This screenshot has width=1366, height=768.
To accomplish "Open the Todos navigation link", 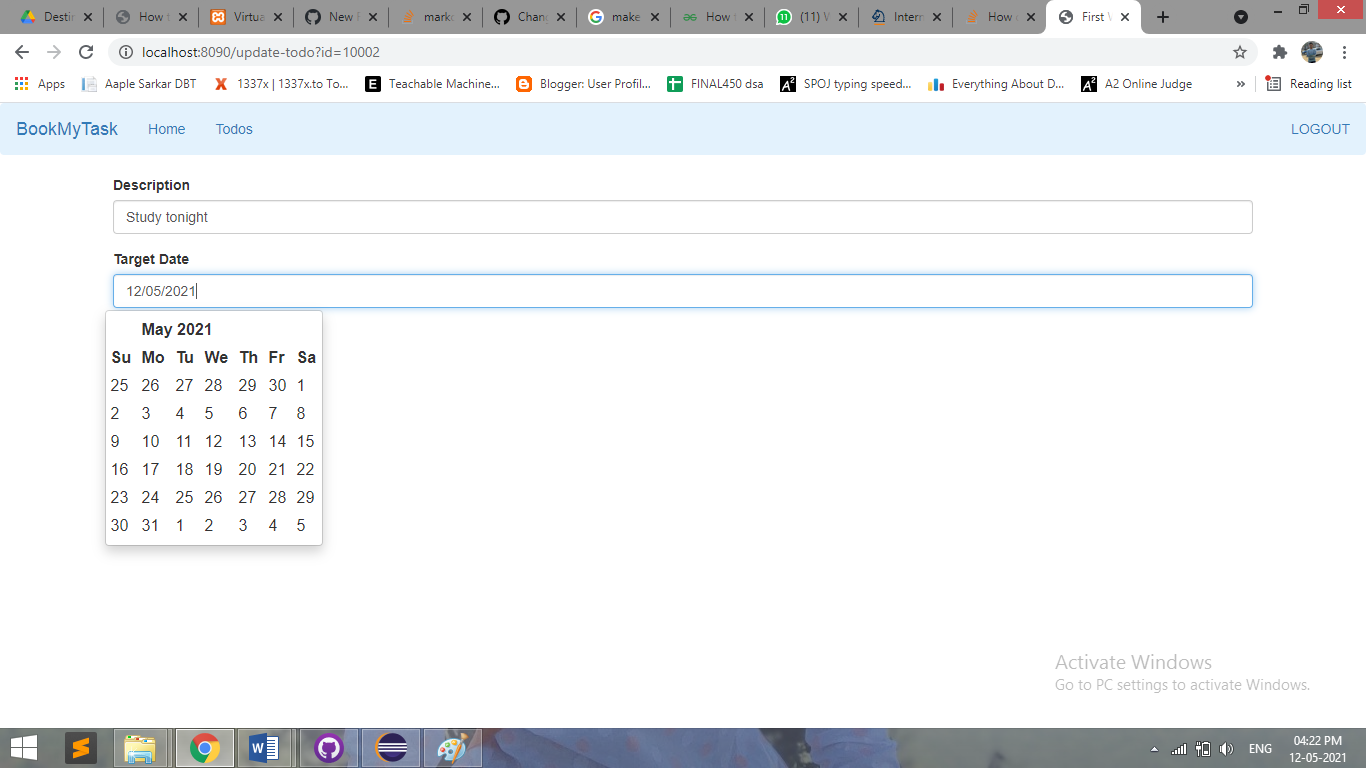I will [234, 129].
